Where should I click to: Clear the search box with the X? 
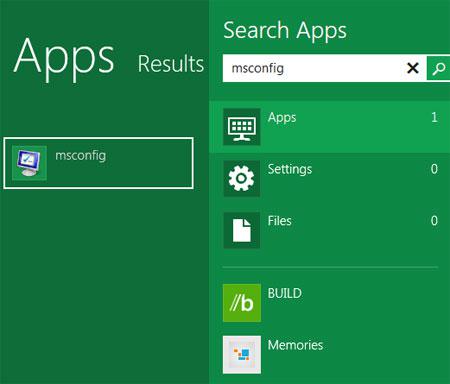(413, 68)
